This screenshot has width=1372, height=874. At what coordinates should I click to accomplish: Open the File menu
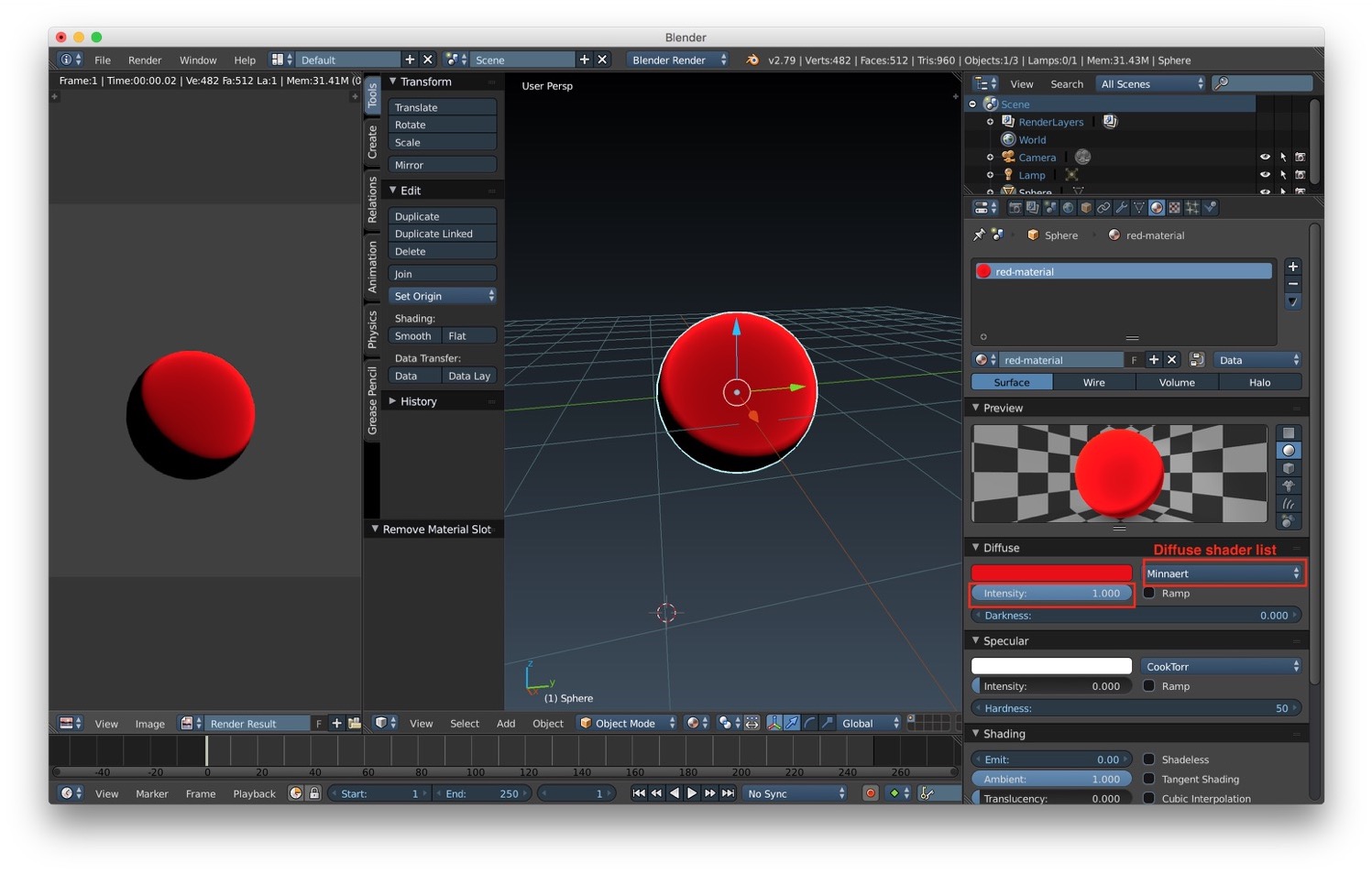(103, 60)
